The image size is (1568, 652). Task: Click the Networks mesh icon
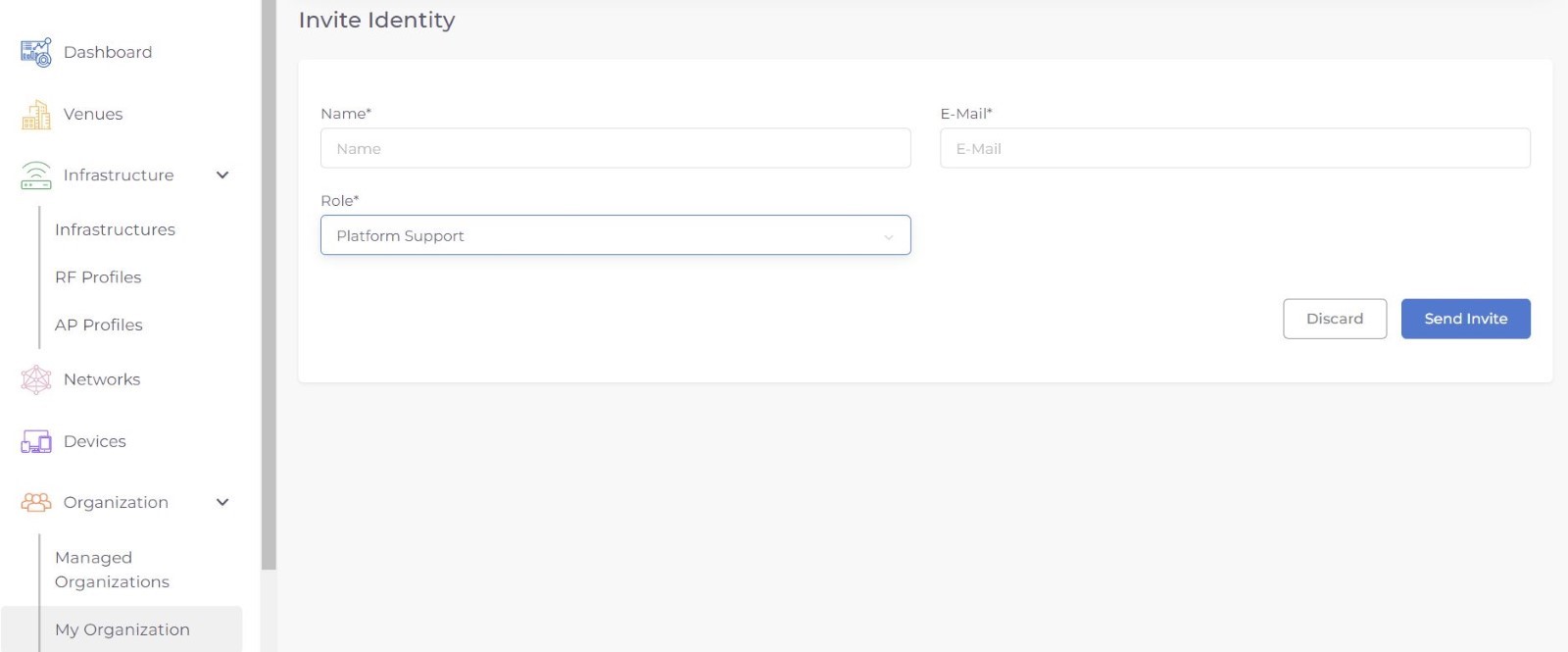tap(36, 379)
